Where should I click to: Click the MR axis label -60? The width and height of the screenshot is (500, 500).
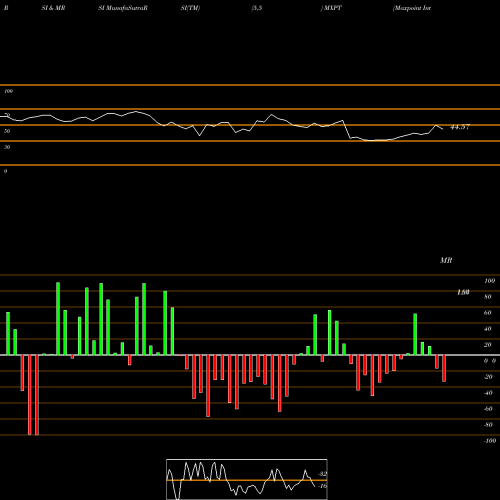click(x=488, y=409)
